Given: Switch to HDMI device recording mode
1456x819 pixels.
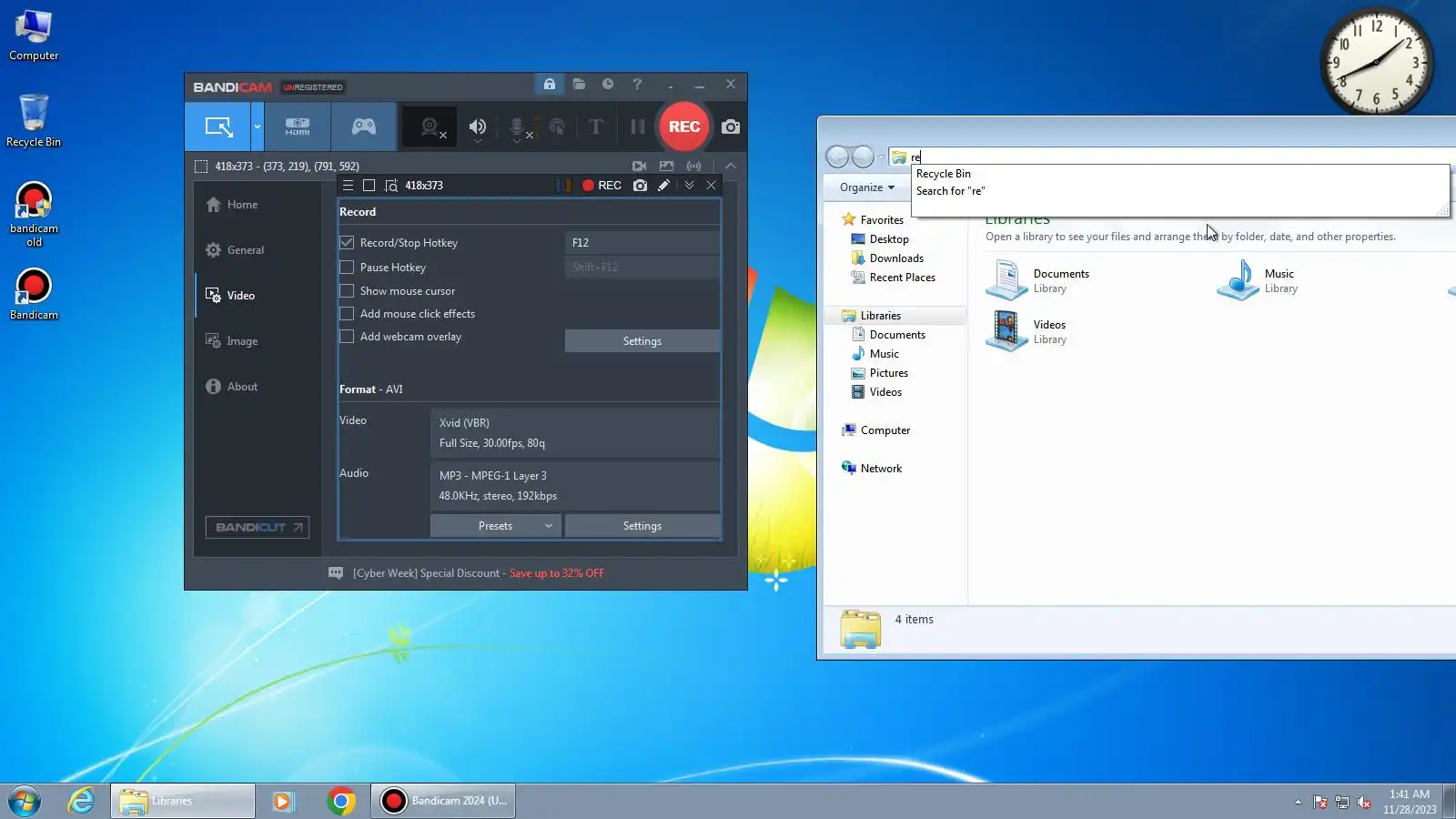Looking at the screenshot, I should (298, 126).
